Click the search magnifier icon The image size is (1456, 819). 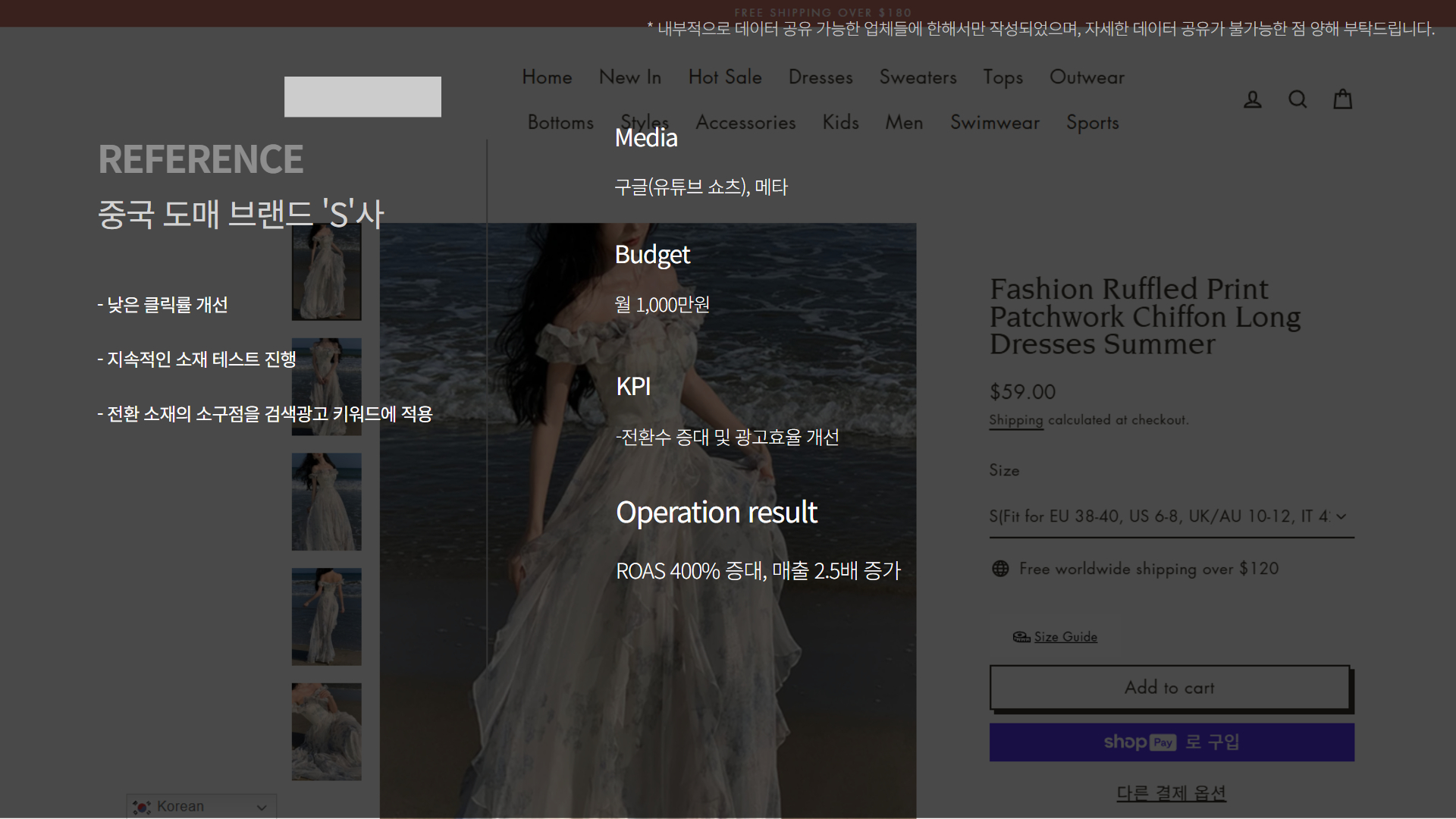click(x=1298, y=99)
